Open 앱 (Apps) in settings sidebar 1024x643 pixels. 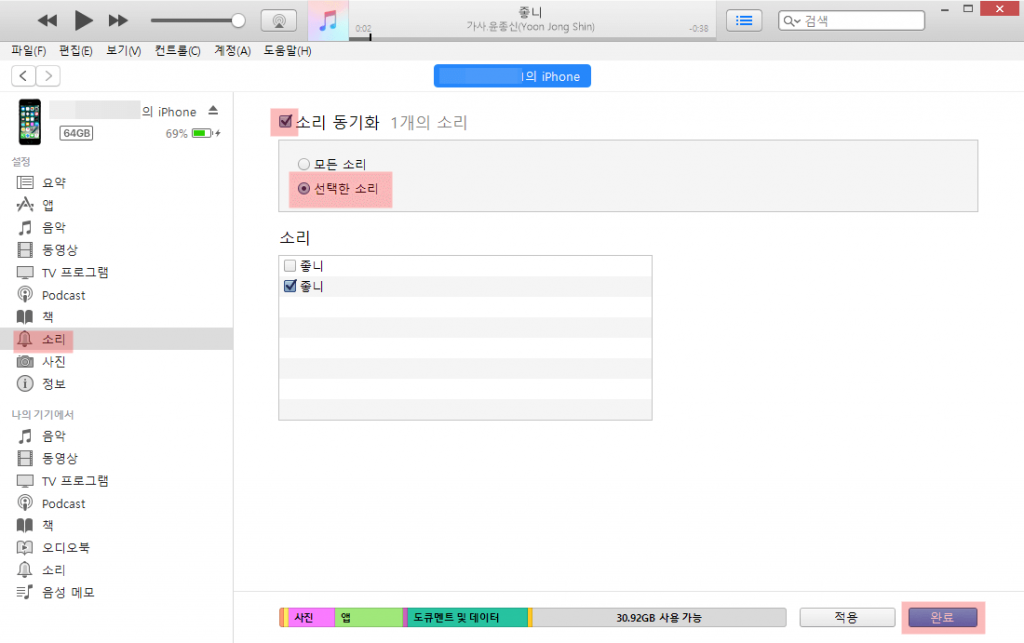point(47,205)
